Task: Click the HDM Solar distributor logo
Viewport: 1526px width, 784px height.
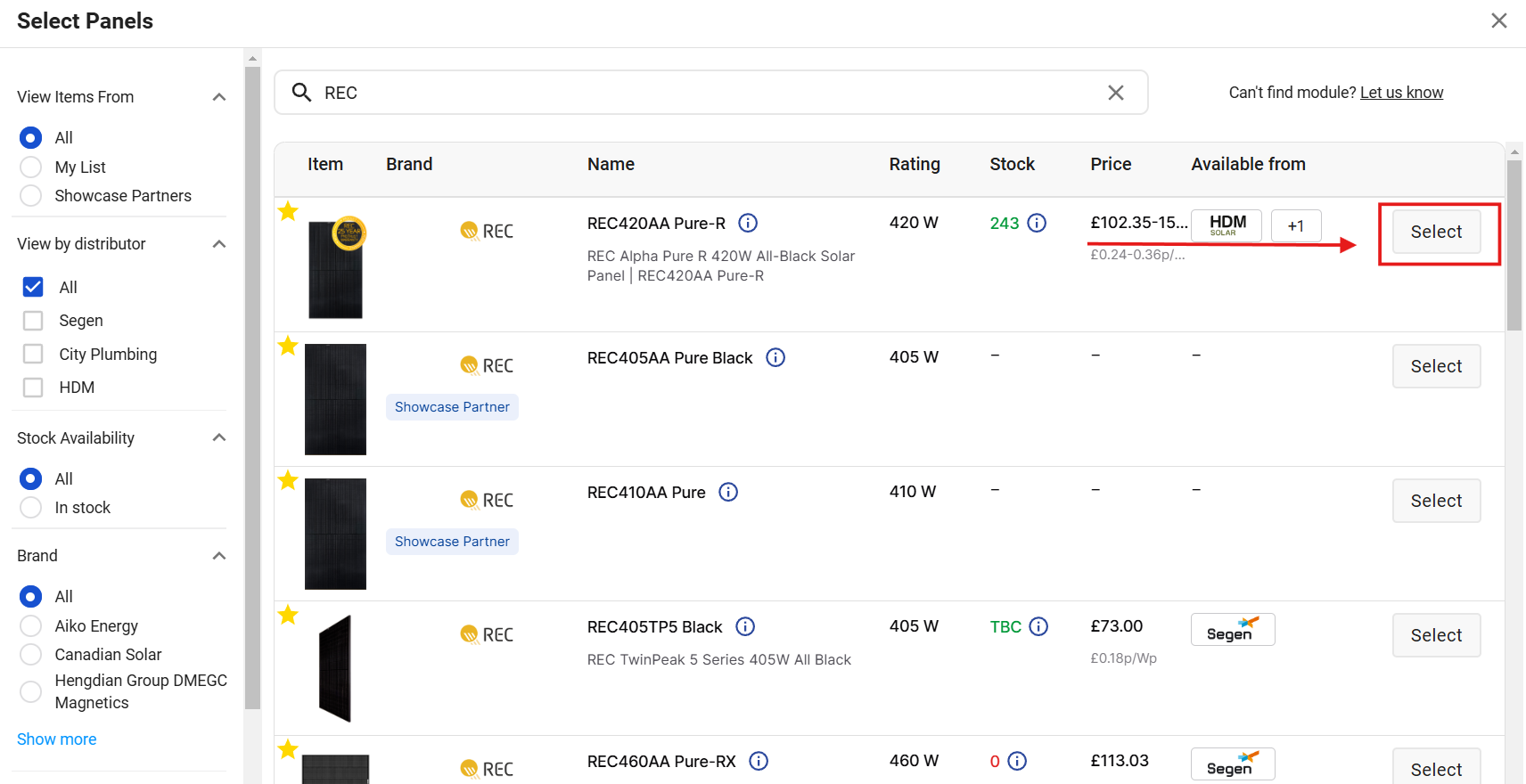Action: [x=1227, y=225]
